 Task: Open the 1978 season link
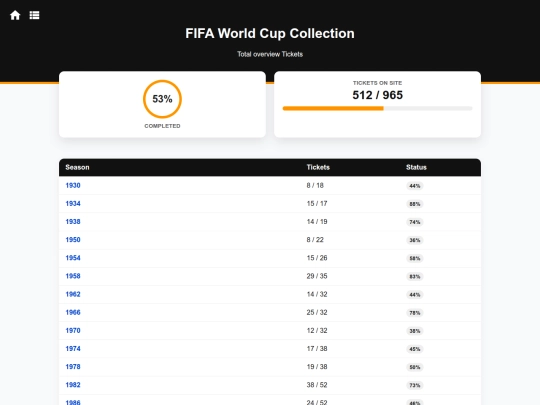tap(73, 367)
